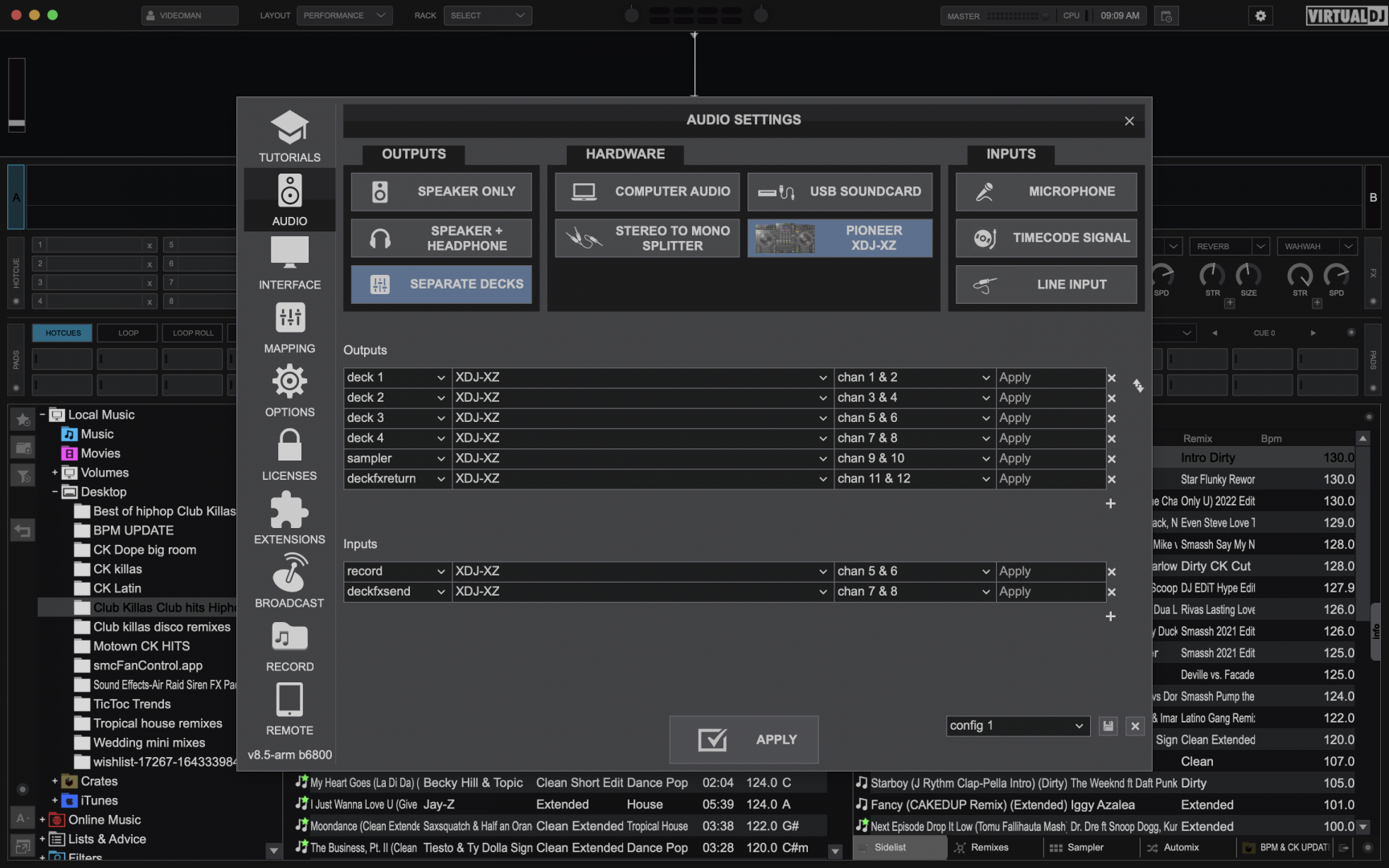Screen dimensions: 1389x868
Task: Delete config 1 with the X icon
Action: pyautogui.click(x=1135, y=726)
